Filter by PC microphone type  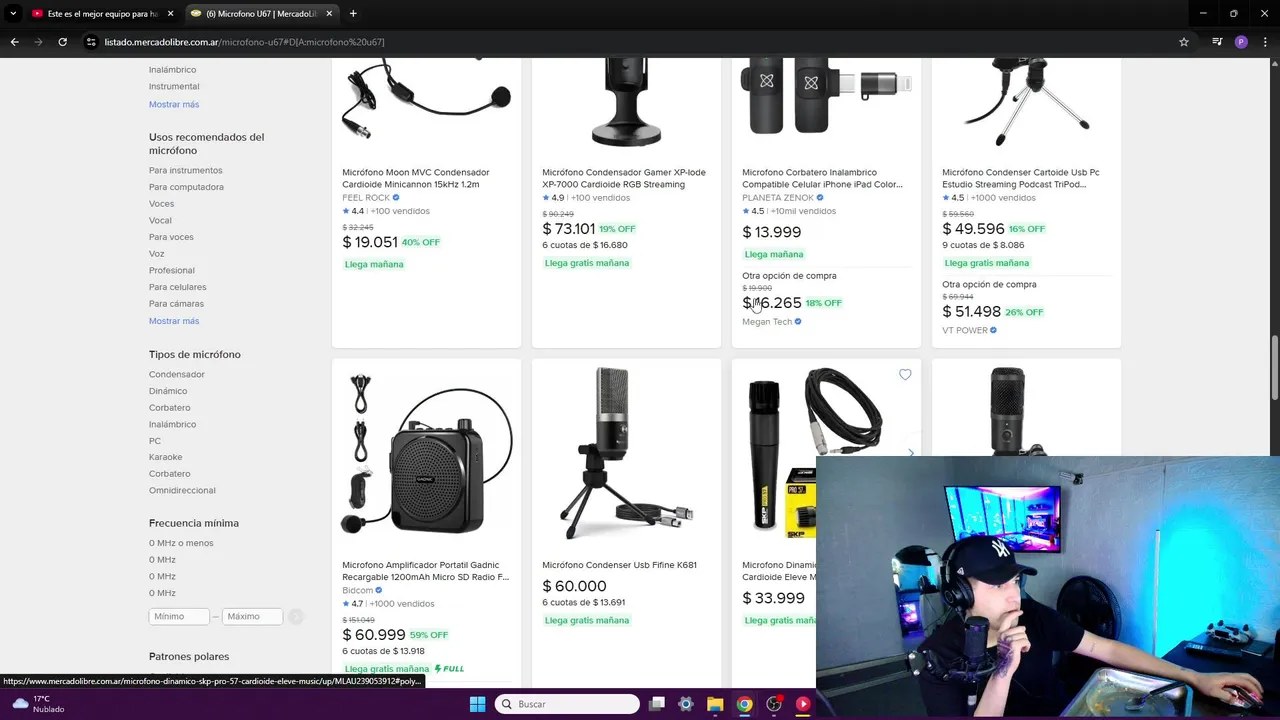155,441
